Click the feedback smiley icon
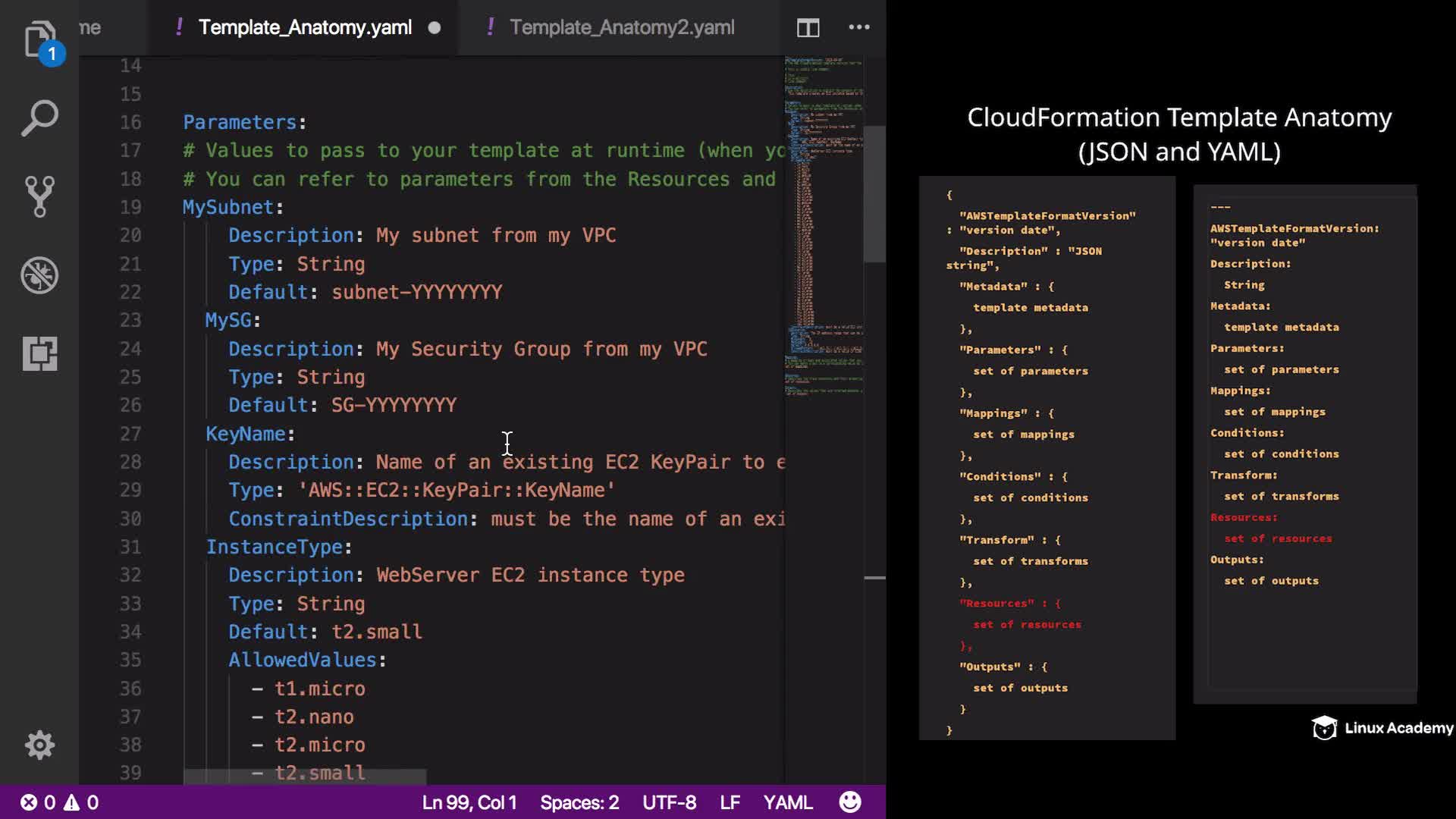1456x819 pixels. click(850, 802)
